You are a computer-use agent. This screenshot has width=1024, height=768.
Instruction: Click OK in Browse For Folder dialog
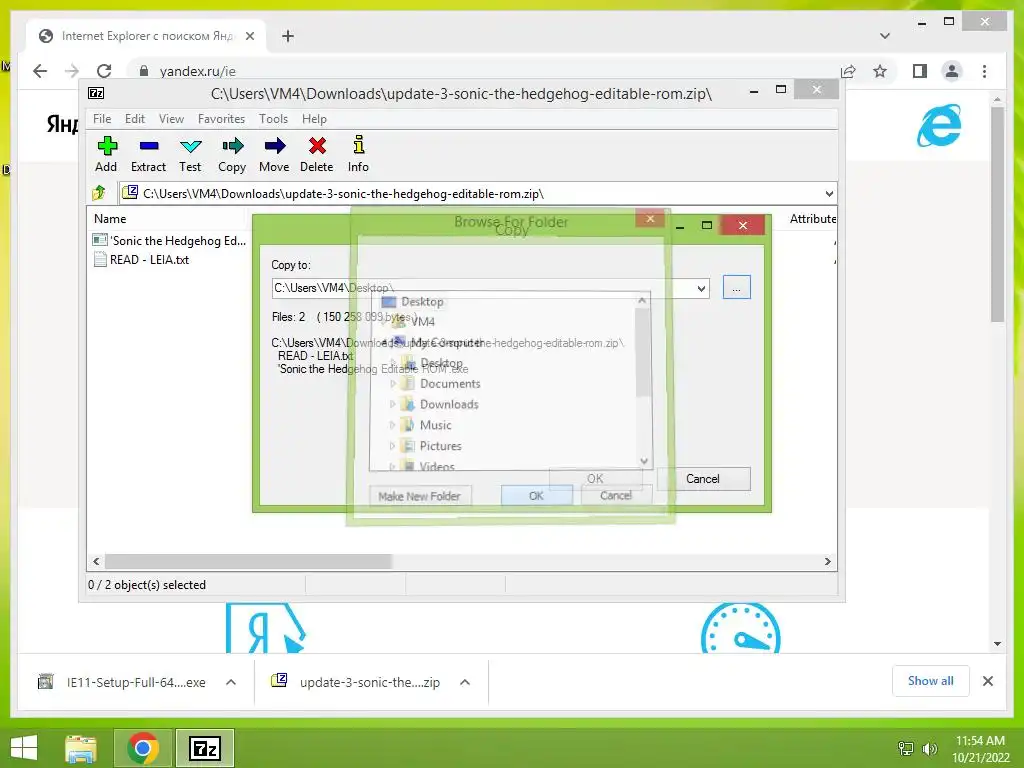536,496
